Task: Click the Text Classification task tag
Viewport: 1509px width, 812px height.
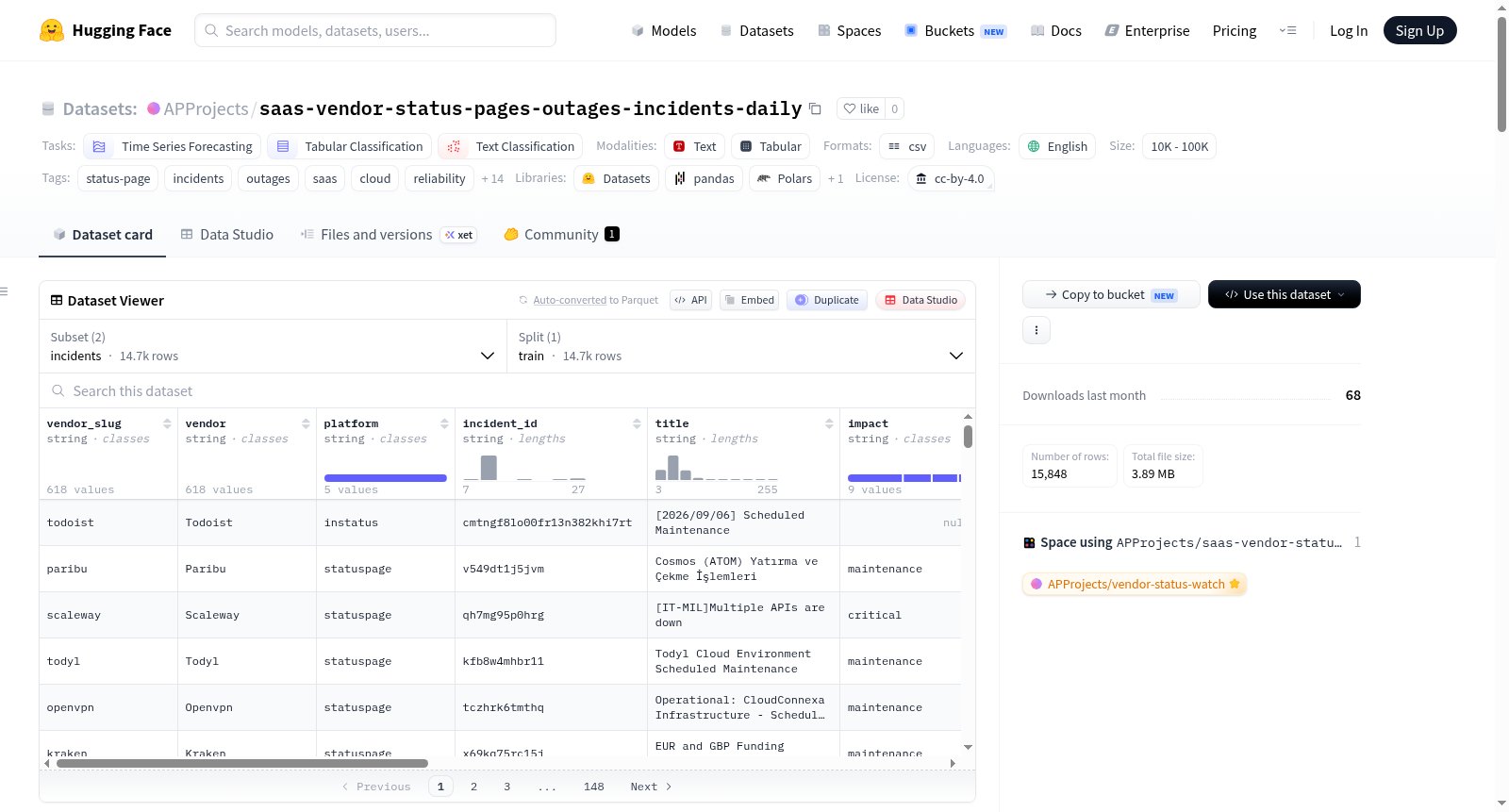Action: [510, 146]
